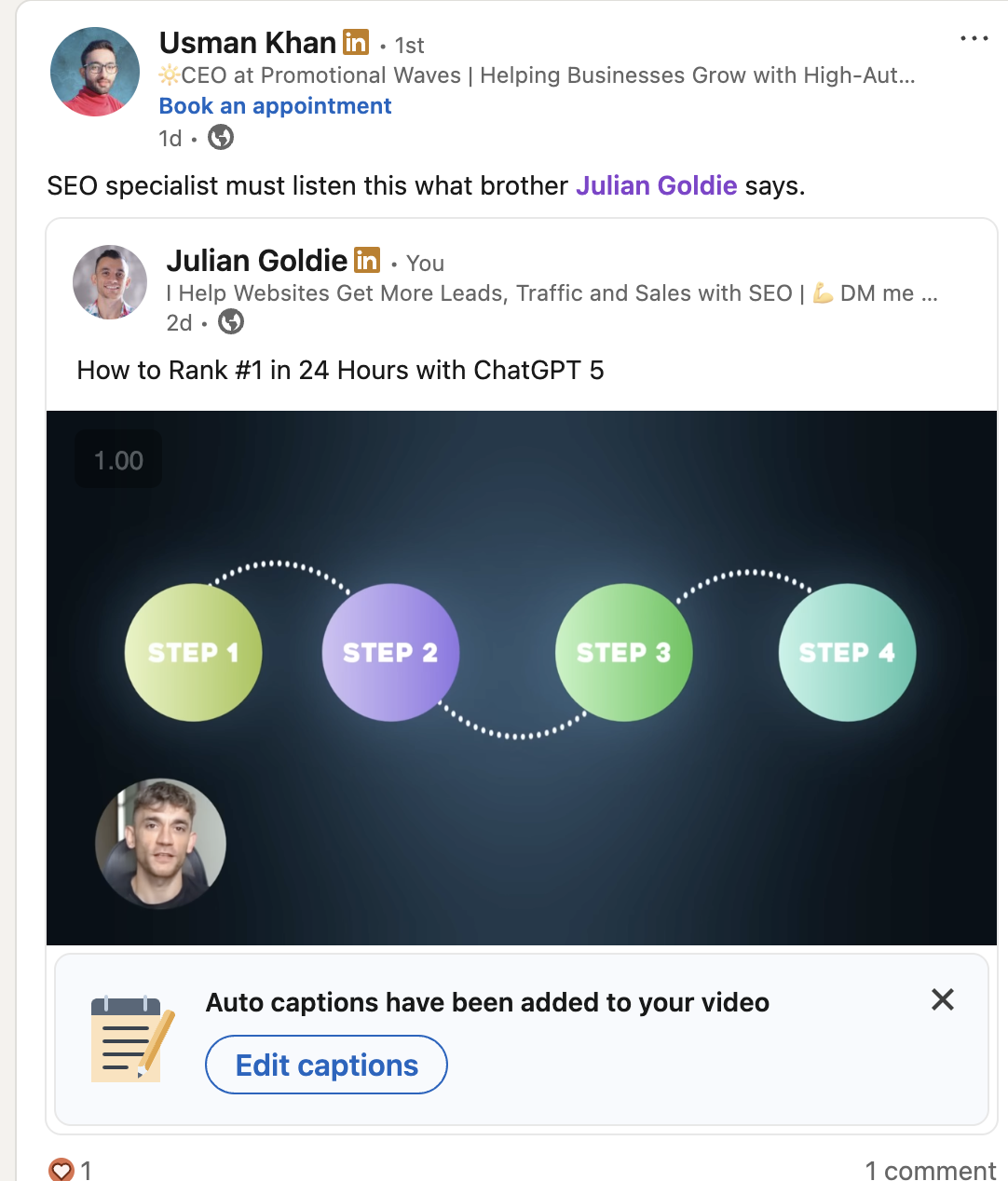Open the 1 comment link

931,1171
